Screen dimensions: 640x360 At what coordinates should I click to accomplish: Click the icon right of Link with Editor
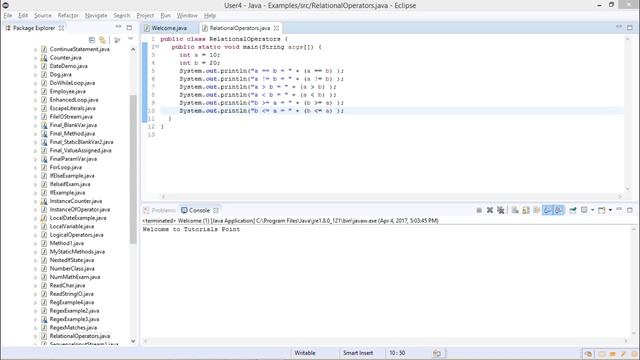pyautogui.click(x=117, y=40)
